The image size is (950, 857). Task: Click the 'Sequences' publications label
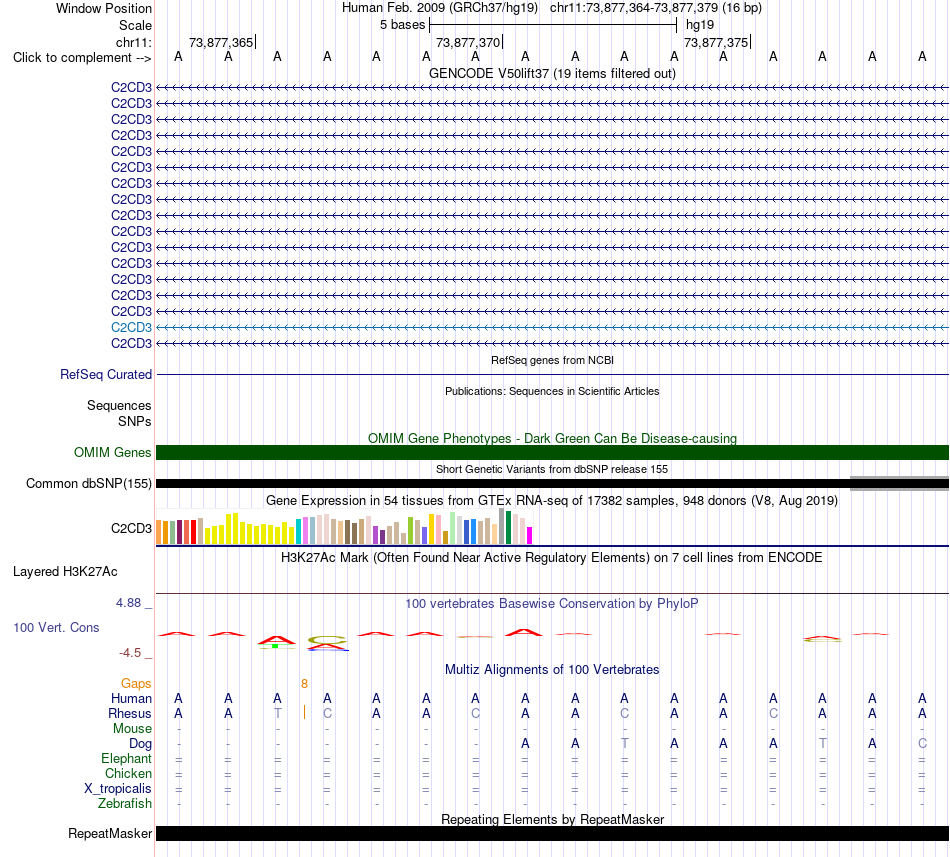119,406
